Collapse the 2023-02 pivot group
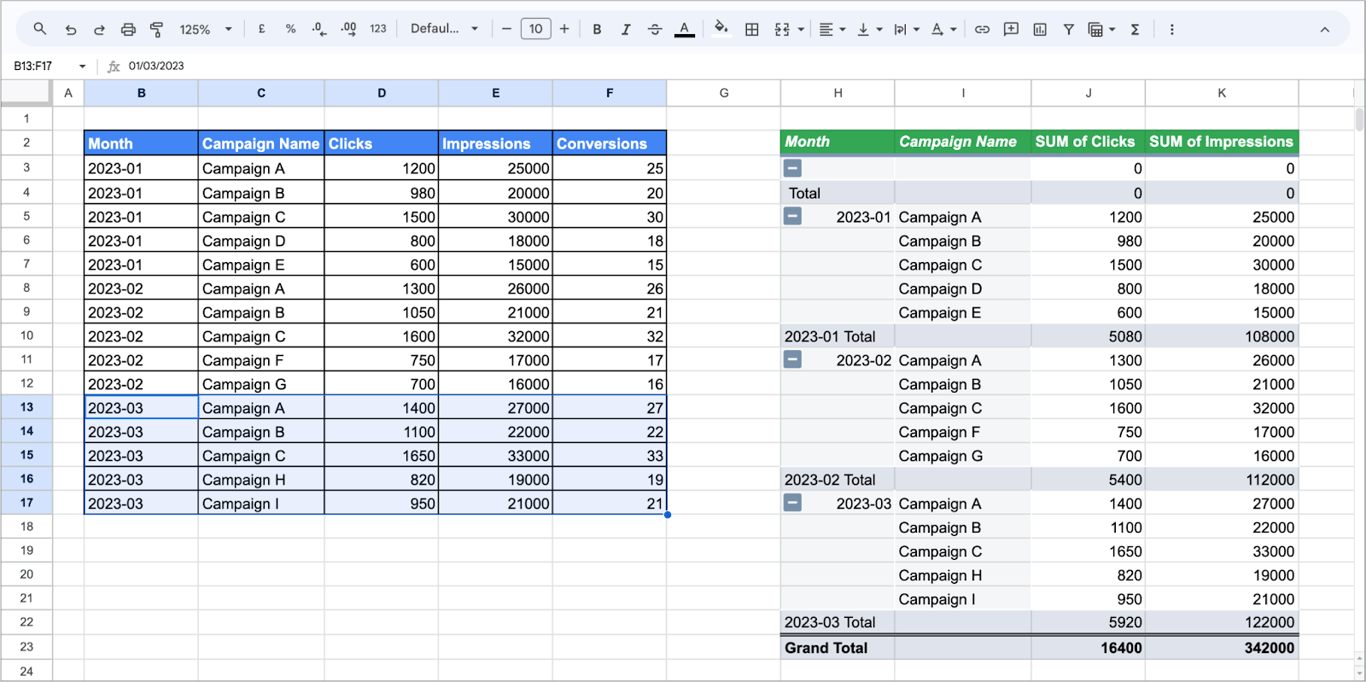The image size is (1366, 682). point(793,360)
